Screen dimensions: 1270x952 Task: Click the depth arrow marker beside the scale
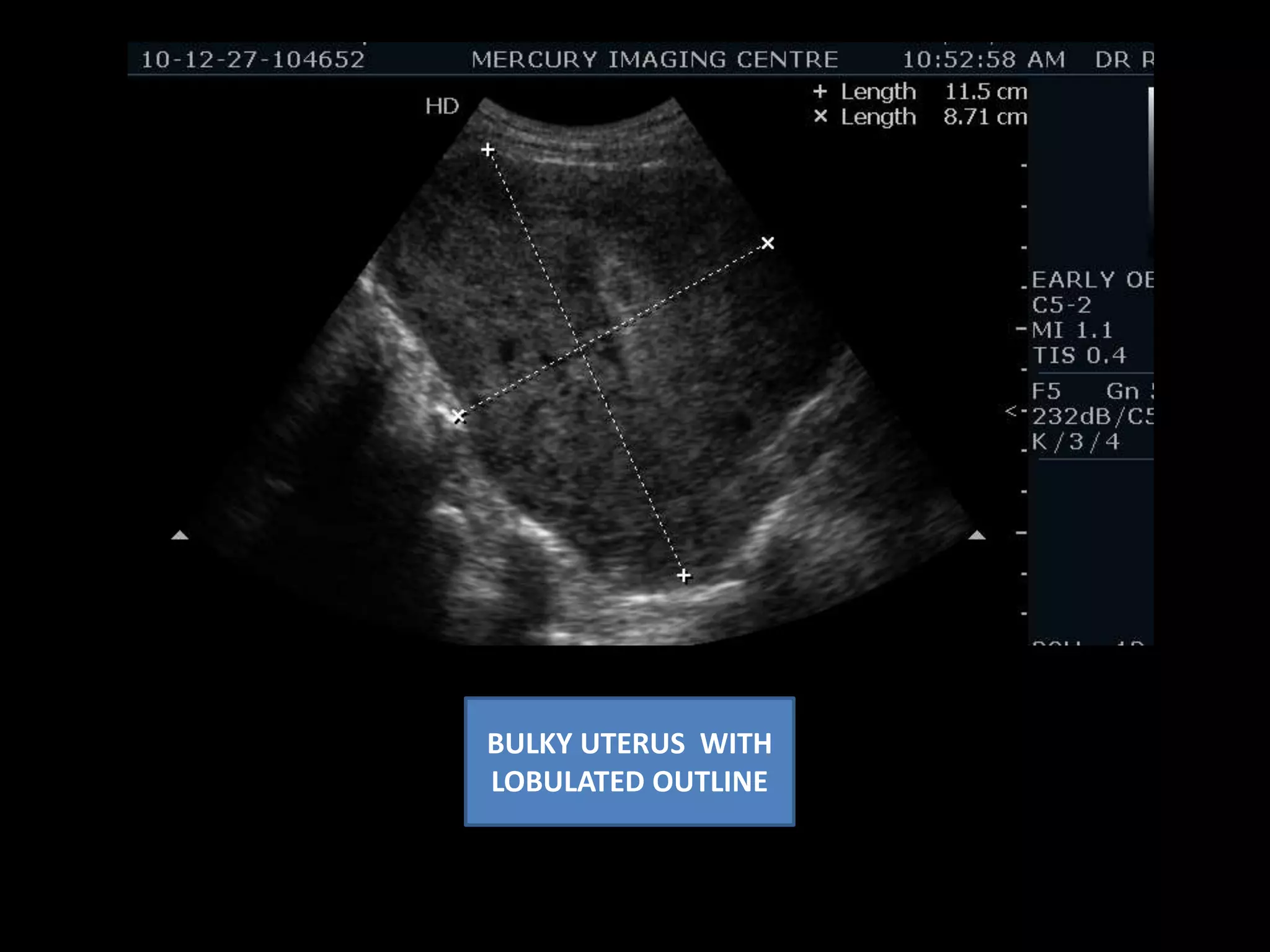click(x=1011, y=411)
